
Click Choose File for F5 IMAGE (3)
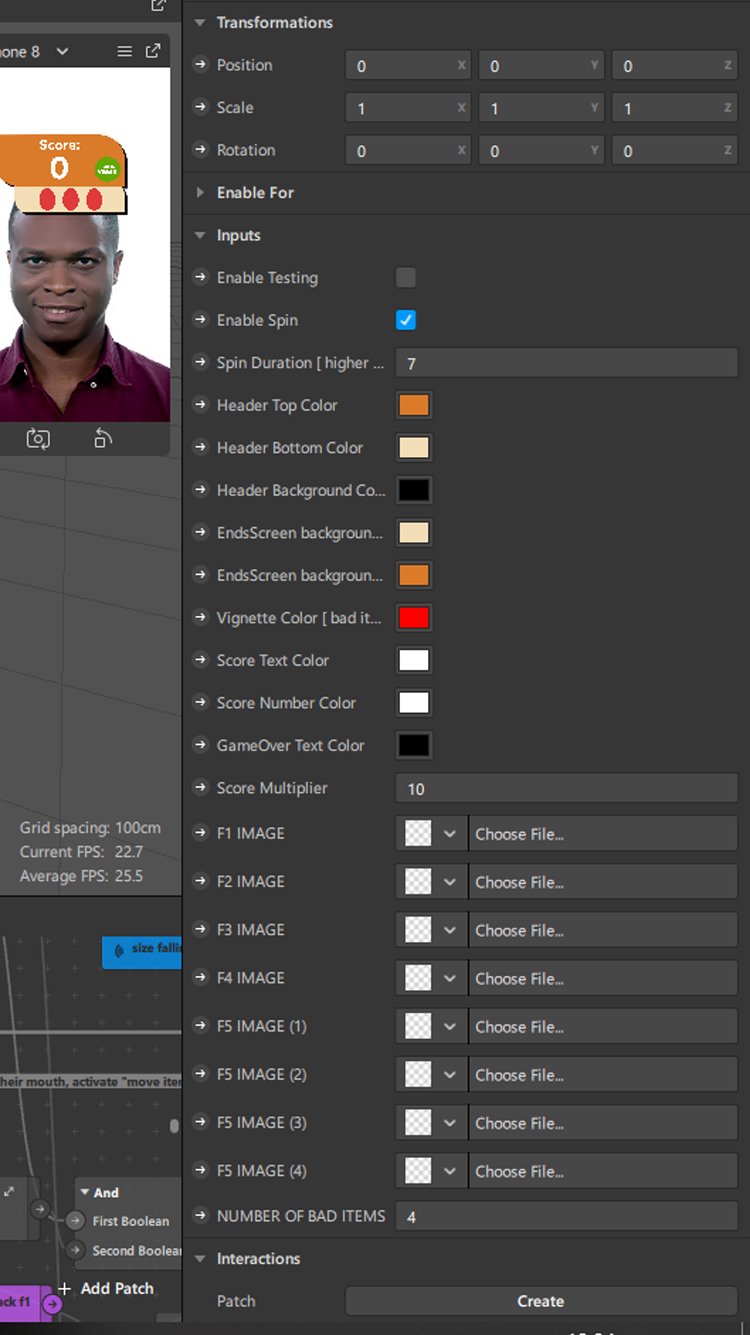point(603,1123)
